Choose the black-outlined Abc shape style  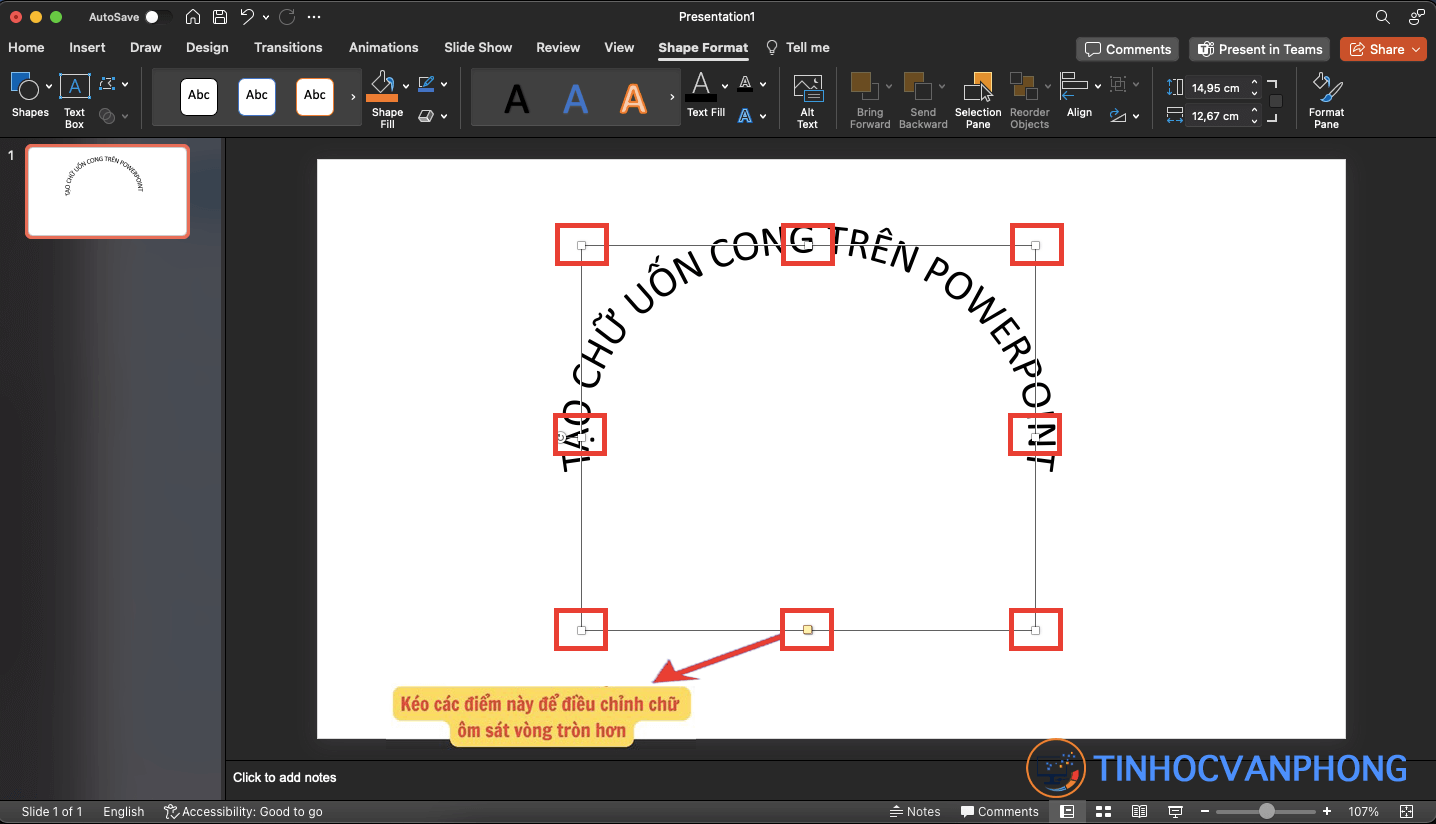pyautogui.click(x=199, y=96)
